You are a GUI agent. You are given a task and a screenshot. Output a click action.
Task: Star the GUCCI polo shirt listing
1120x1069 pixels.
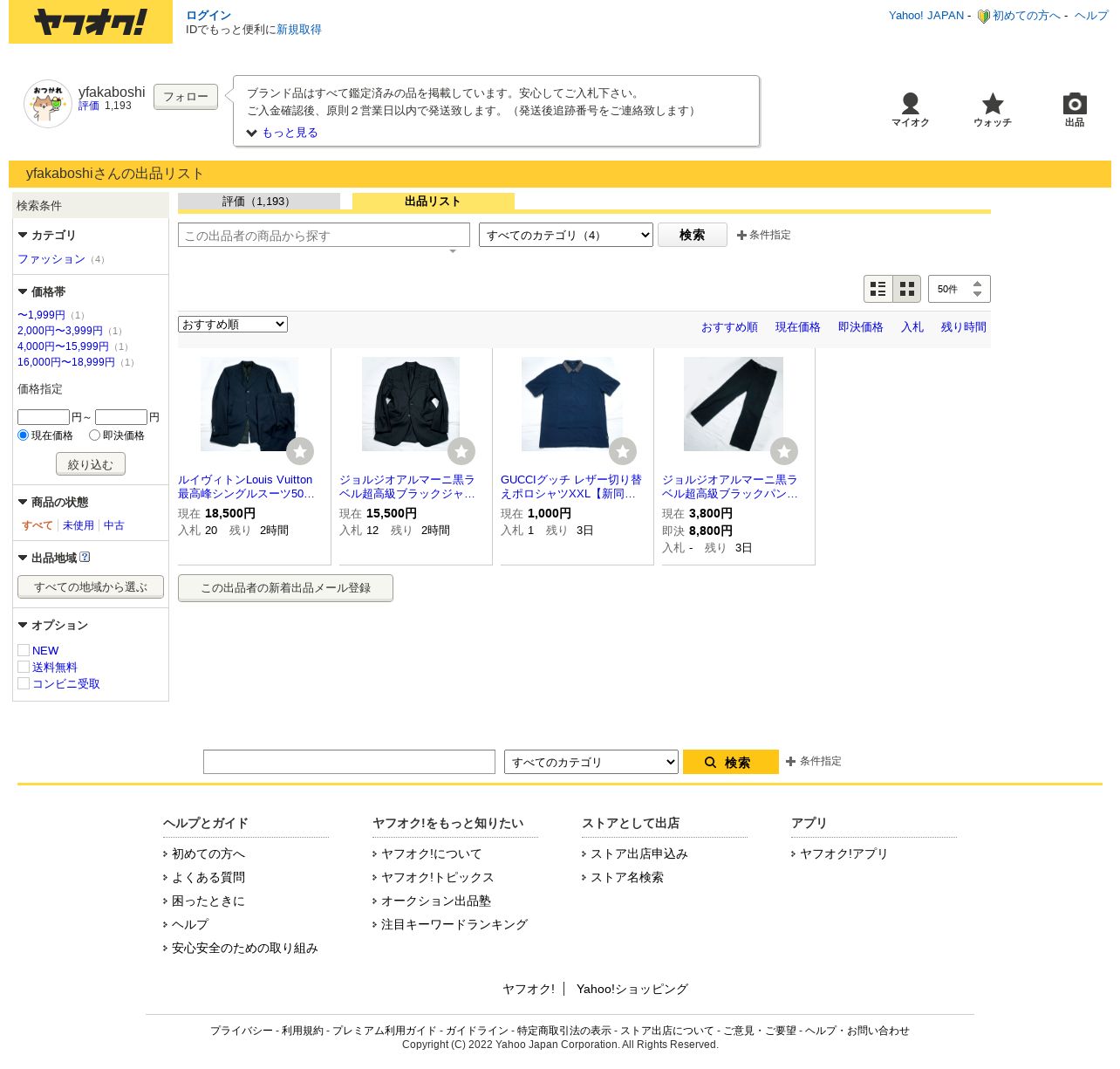[623, 451]
